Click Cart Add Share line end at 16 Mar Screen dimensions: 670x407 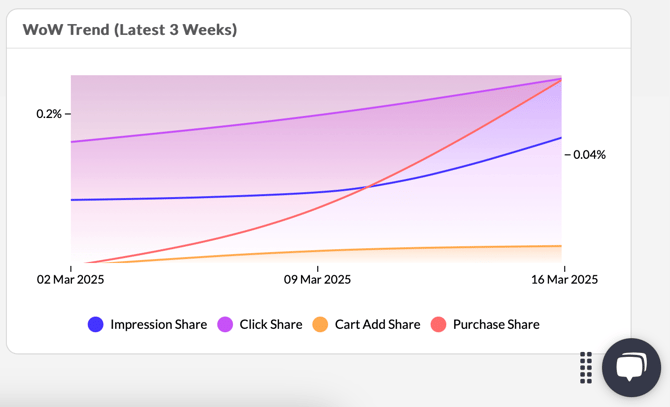[x=561, y=245]
